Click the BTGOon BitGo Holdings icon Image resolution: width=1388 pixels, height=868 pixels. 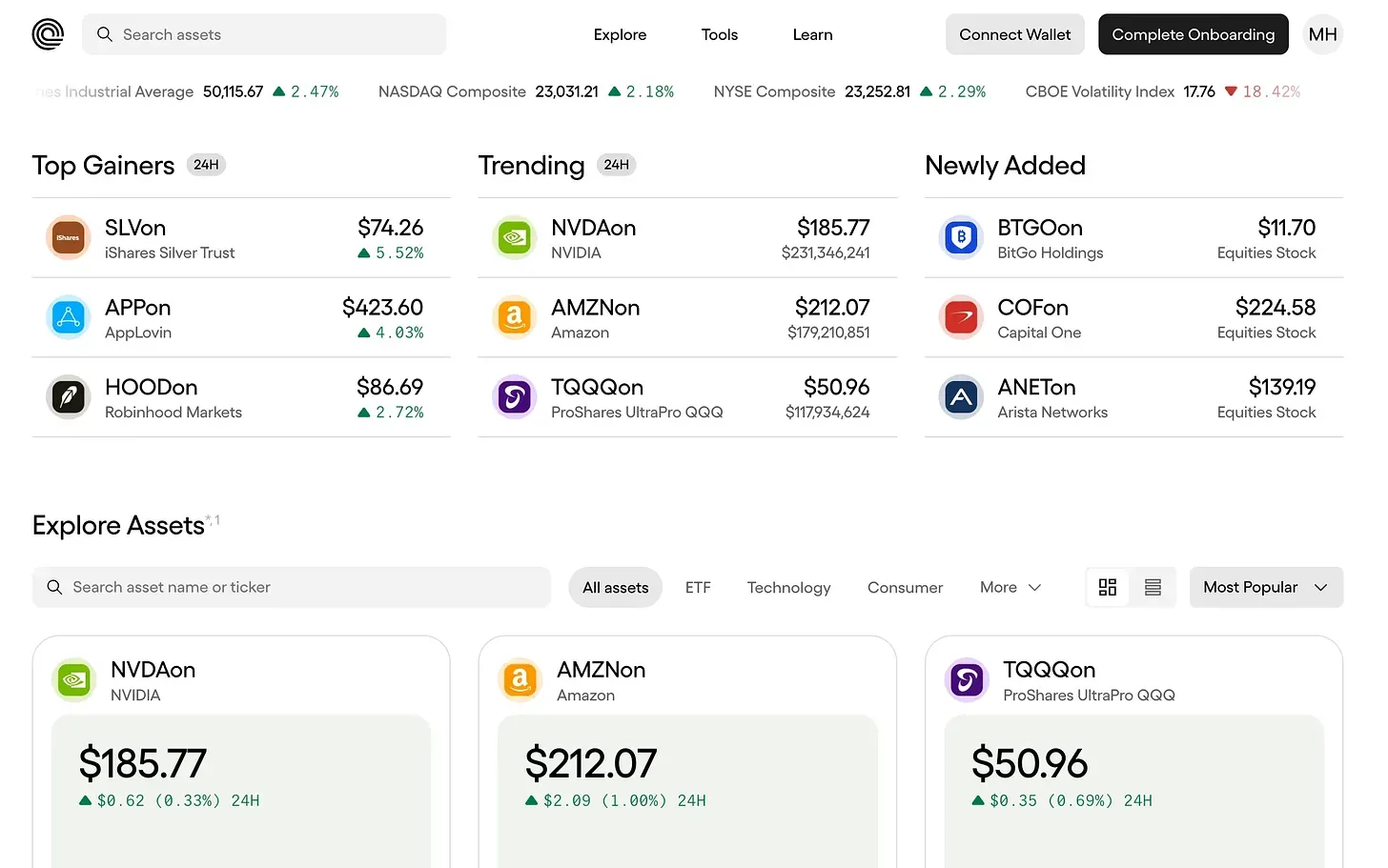pos(961,238)
